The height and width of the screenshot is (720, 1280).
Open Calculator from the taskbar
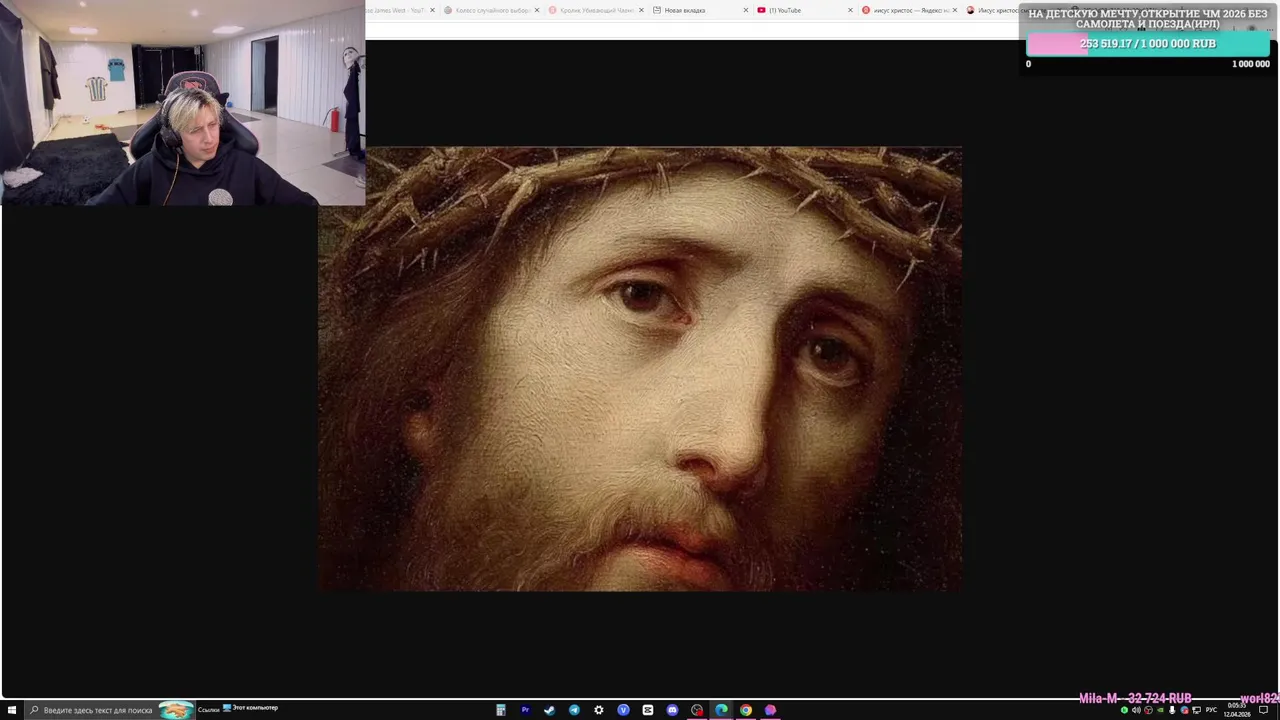click(500, 710)
